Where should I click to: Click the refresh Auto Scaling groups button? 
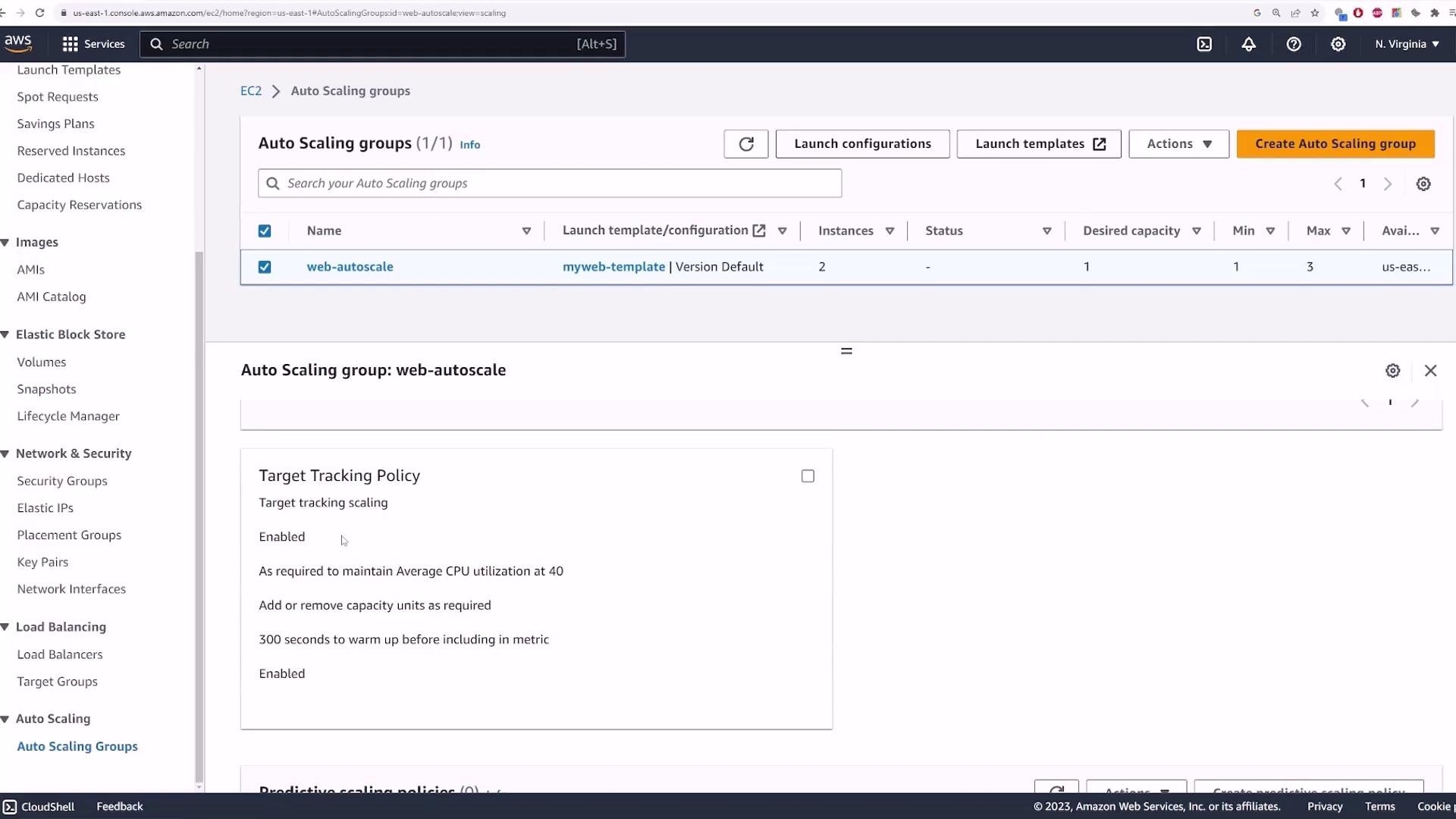[x=745, y=144]
